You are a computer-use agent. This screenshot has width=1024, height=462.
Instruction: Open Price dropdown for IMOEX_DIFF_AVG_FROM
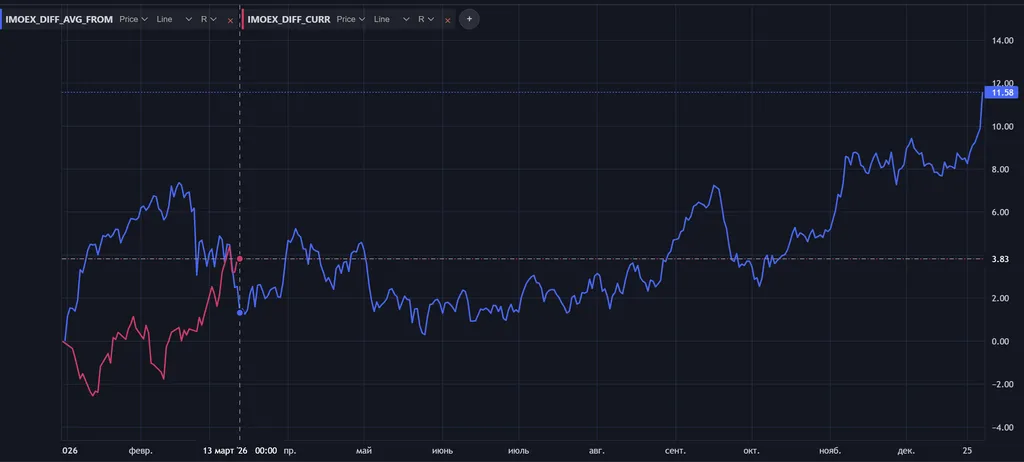[134, 19]
